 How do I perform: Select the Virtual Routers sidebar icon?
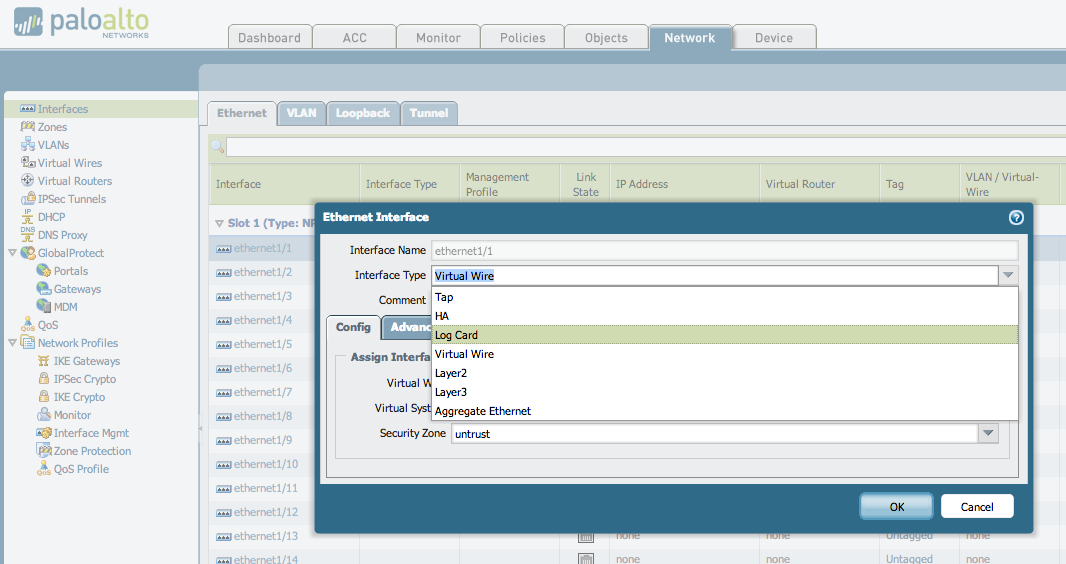click(28, 181)
